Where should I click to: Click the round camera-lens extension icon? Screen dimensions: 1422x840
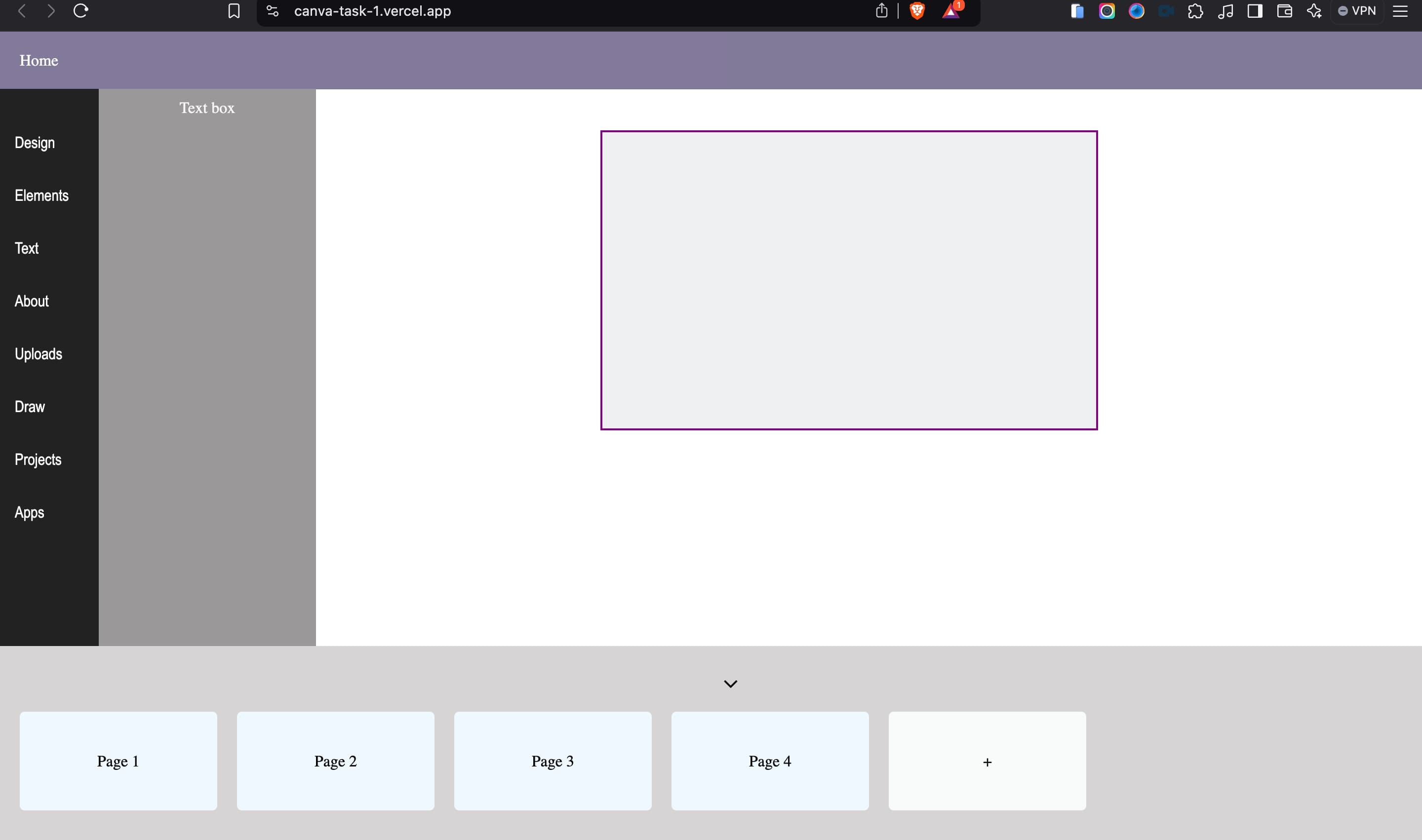coord(1106,11)
